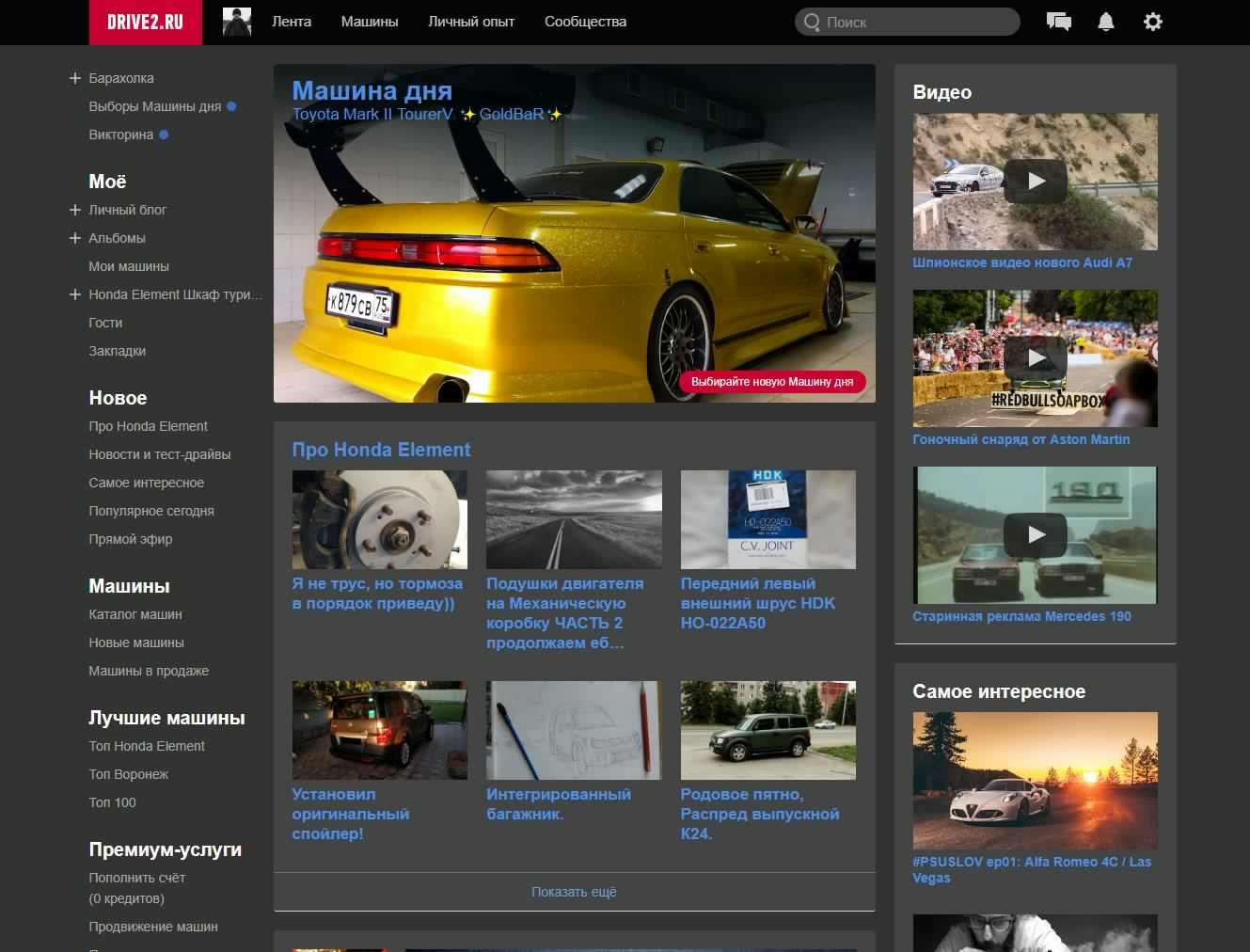Image resolution: width=1250 pixels, height=952 pixels.
Task: Open the Машины top menu item
Action: tap(370, 22)
